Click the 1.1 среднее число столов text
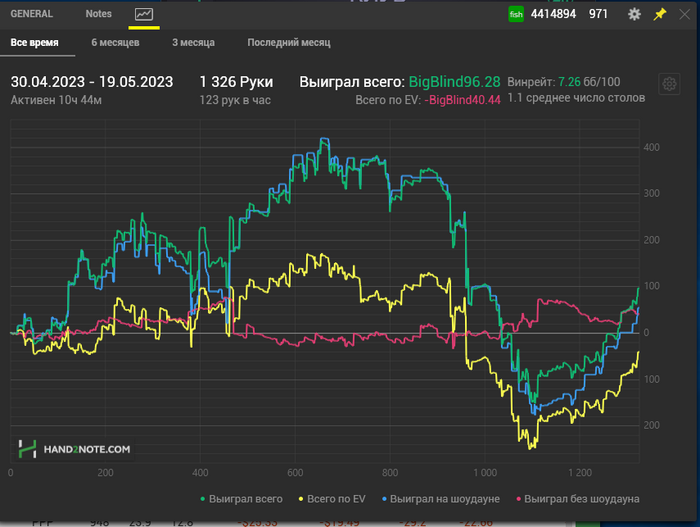The image size is (700, 527). [576, 98]
